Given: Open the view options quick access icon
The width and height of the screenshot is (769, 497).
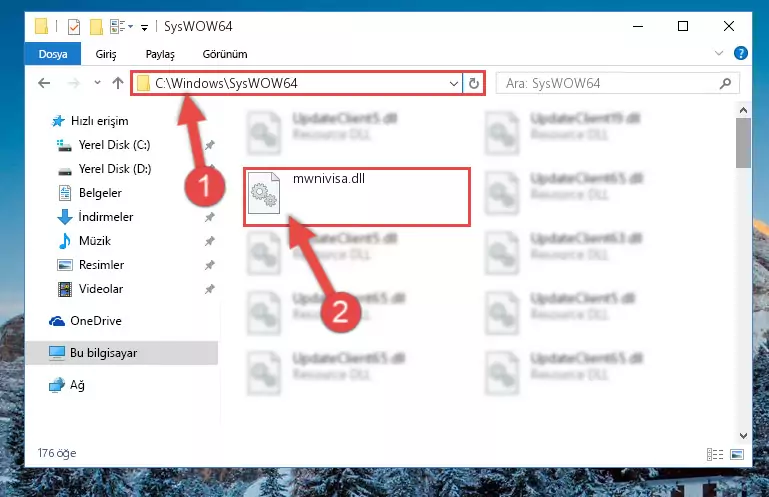Looking at the screenshot, I should tap(121, 26).
